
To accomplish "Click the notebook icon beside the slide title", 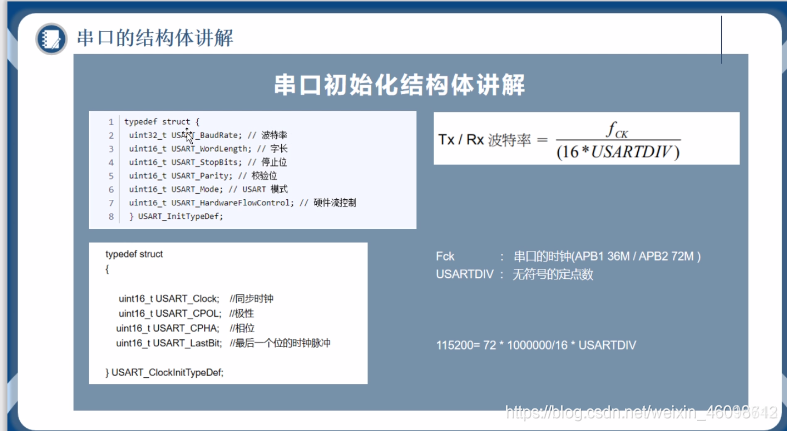I will tap(51, 39).
